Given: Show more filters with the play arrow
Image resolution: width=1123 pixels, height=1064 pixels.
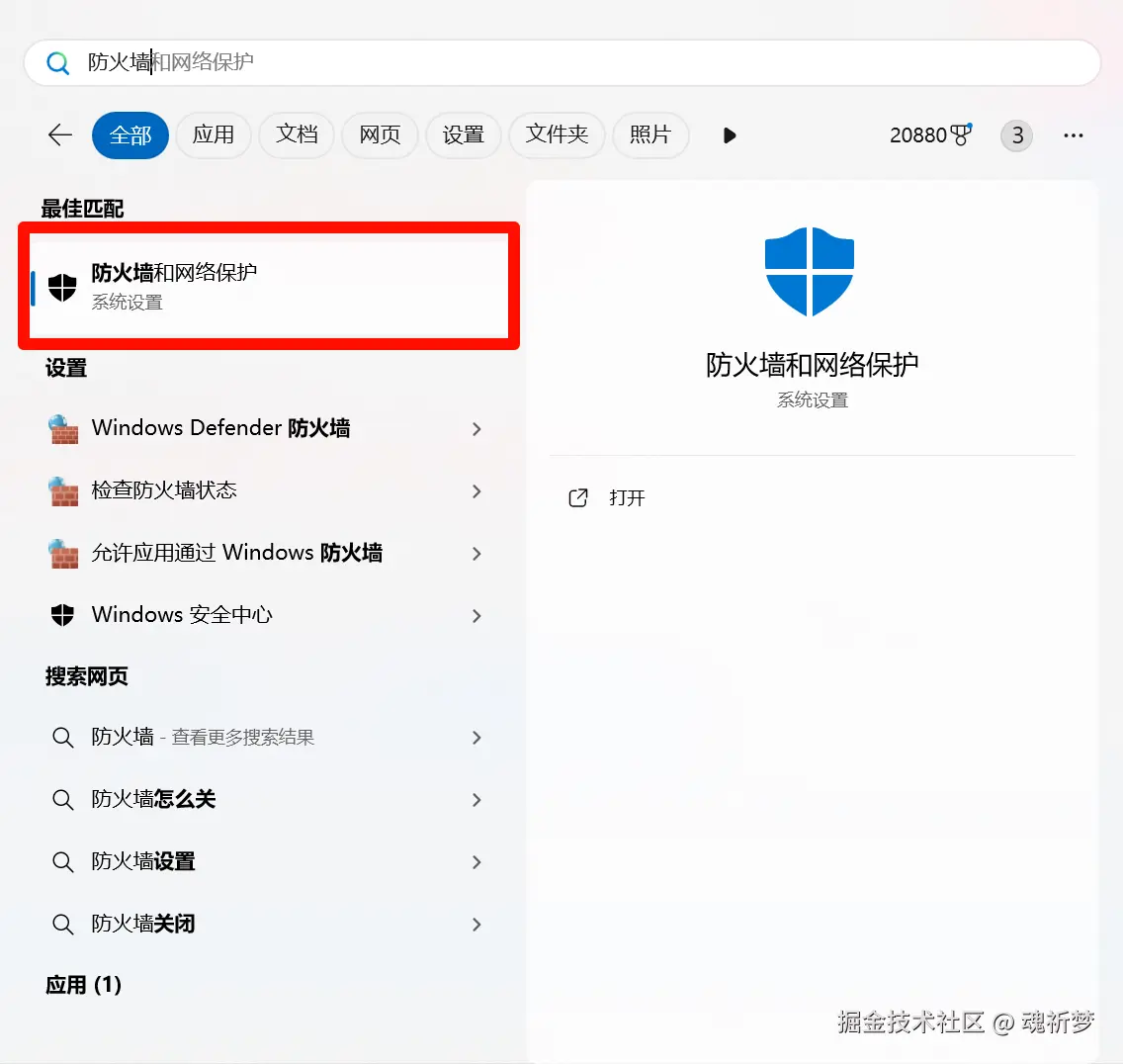Looking at the screenshot, I should pos(730,135).
